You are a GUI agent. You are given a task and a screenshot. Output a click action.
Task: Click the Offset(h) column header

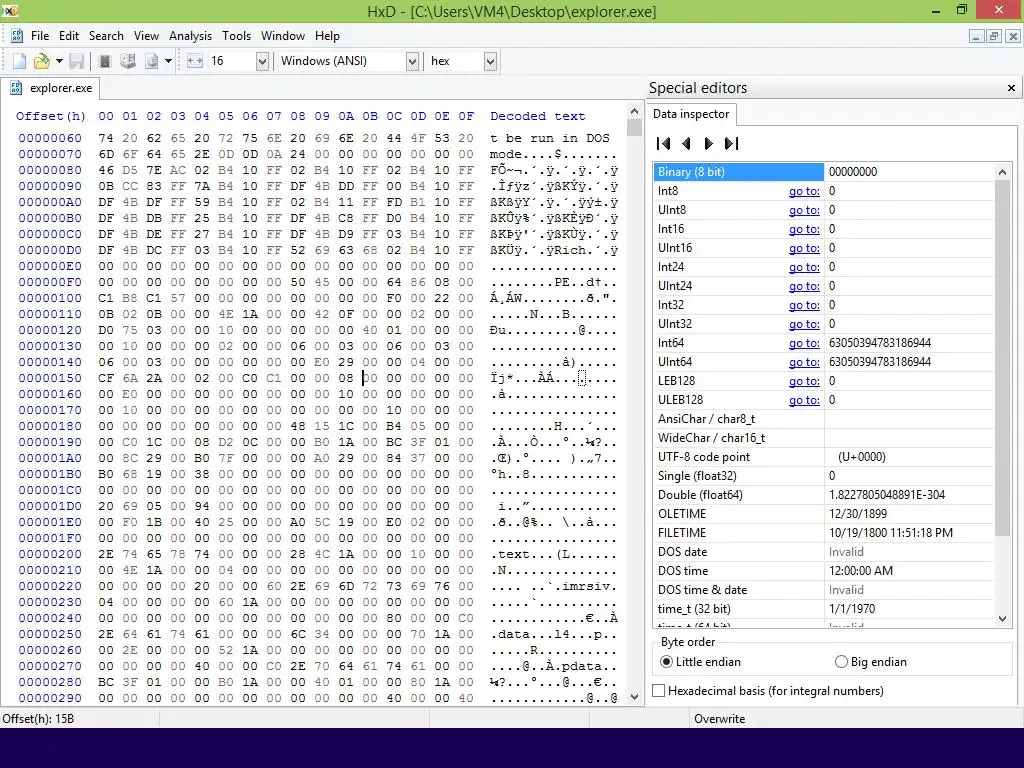pyautogui.click(x=50, y=116)
